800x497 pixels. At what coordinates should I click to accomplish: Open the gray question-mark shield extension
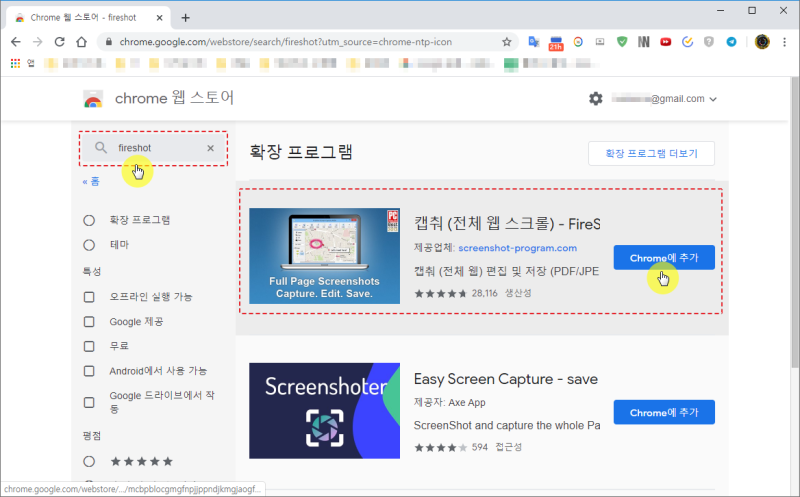[709, 42]
